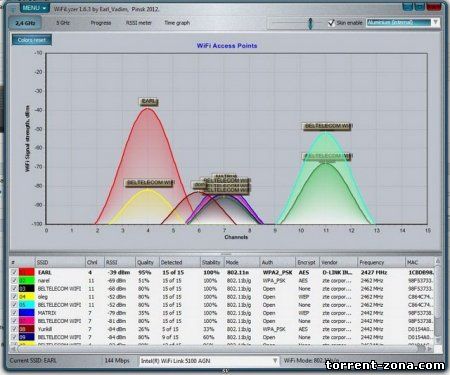The width and height of the screenshot is (450, 375).
Task: Sort by the SSID column header
Action: [x=60, y=262]
